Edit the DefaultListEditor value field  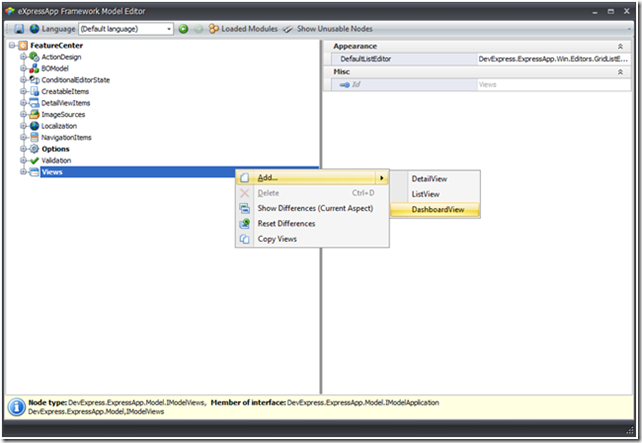point(554,59)
